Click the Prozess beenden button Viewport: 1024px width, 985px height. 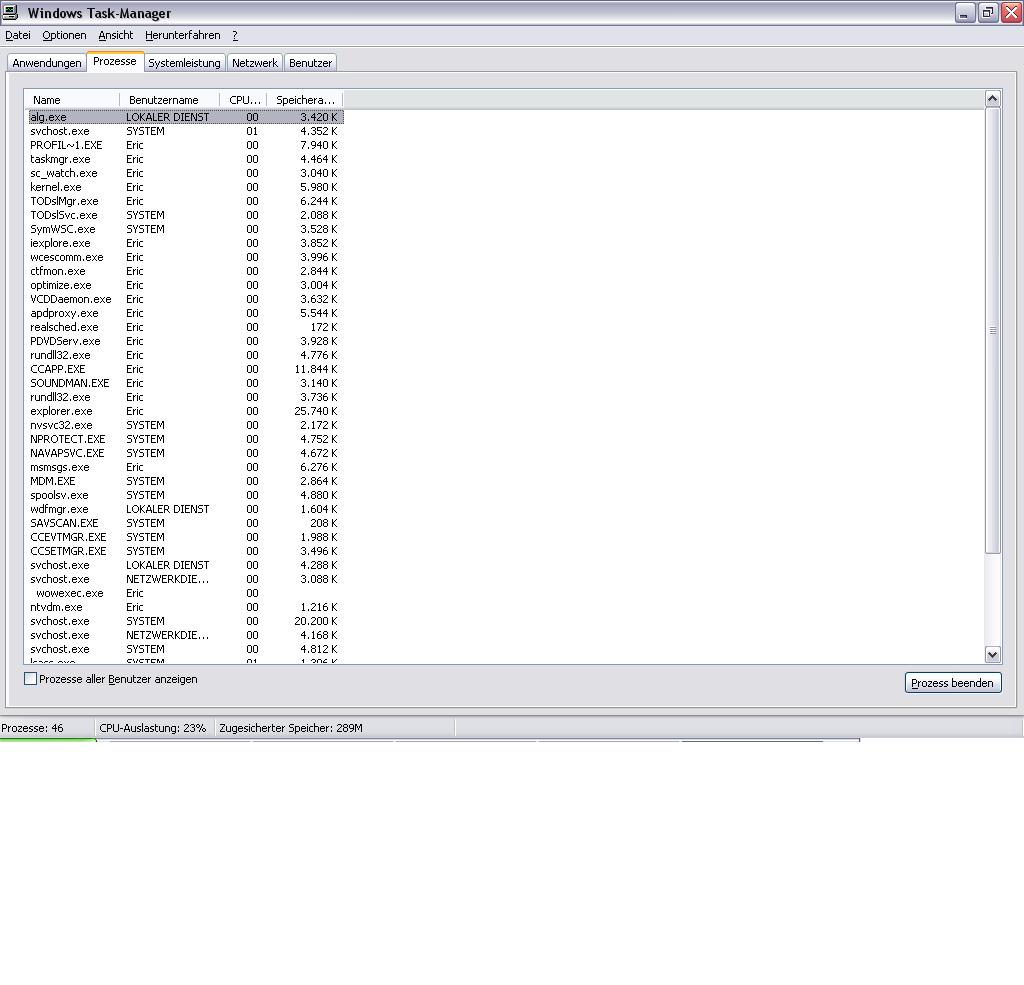953,683
